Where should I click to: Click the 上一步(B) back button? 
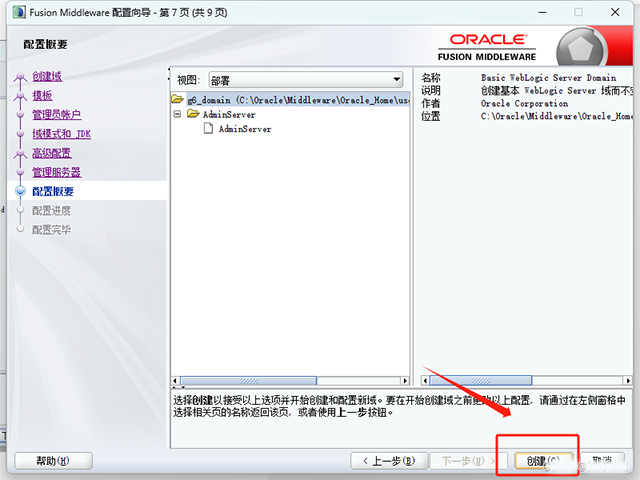pos(389,461)
